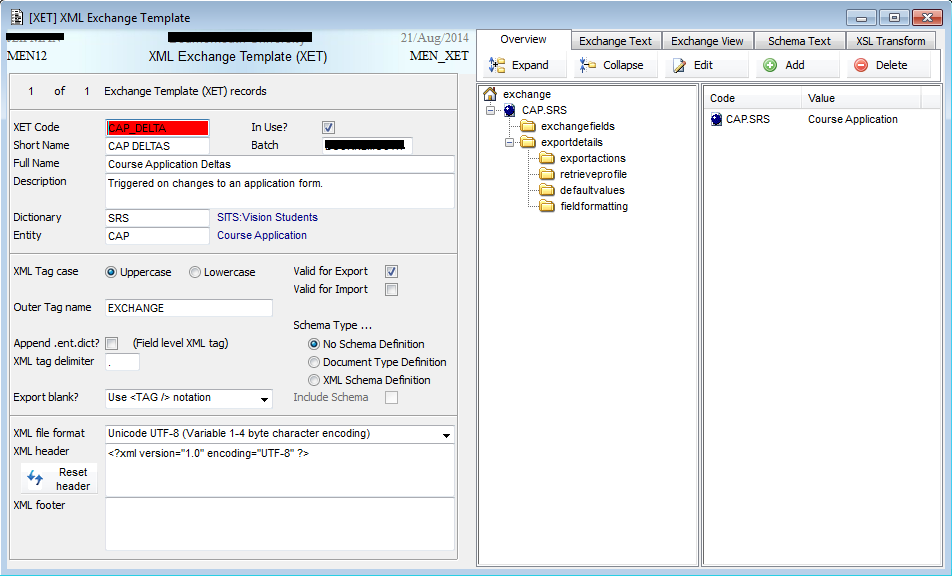Enable the Valid for Import checkbox
Viewport: 952px width, 576px height.
pyautogui.click(x=392, y=290)
